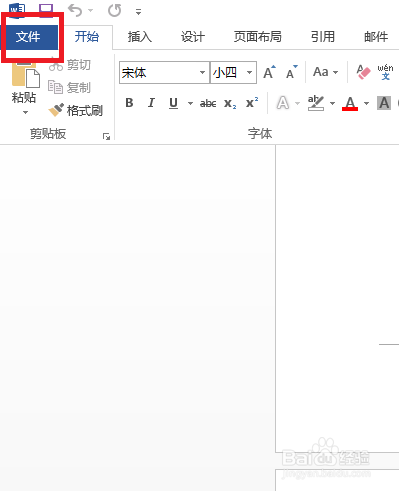
Task: Toggle Bold formatting
Action: click(129, 103)
